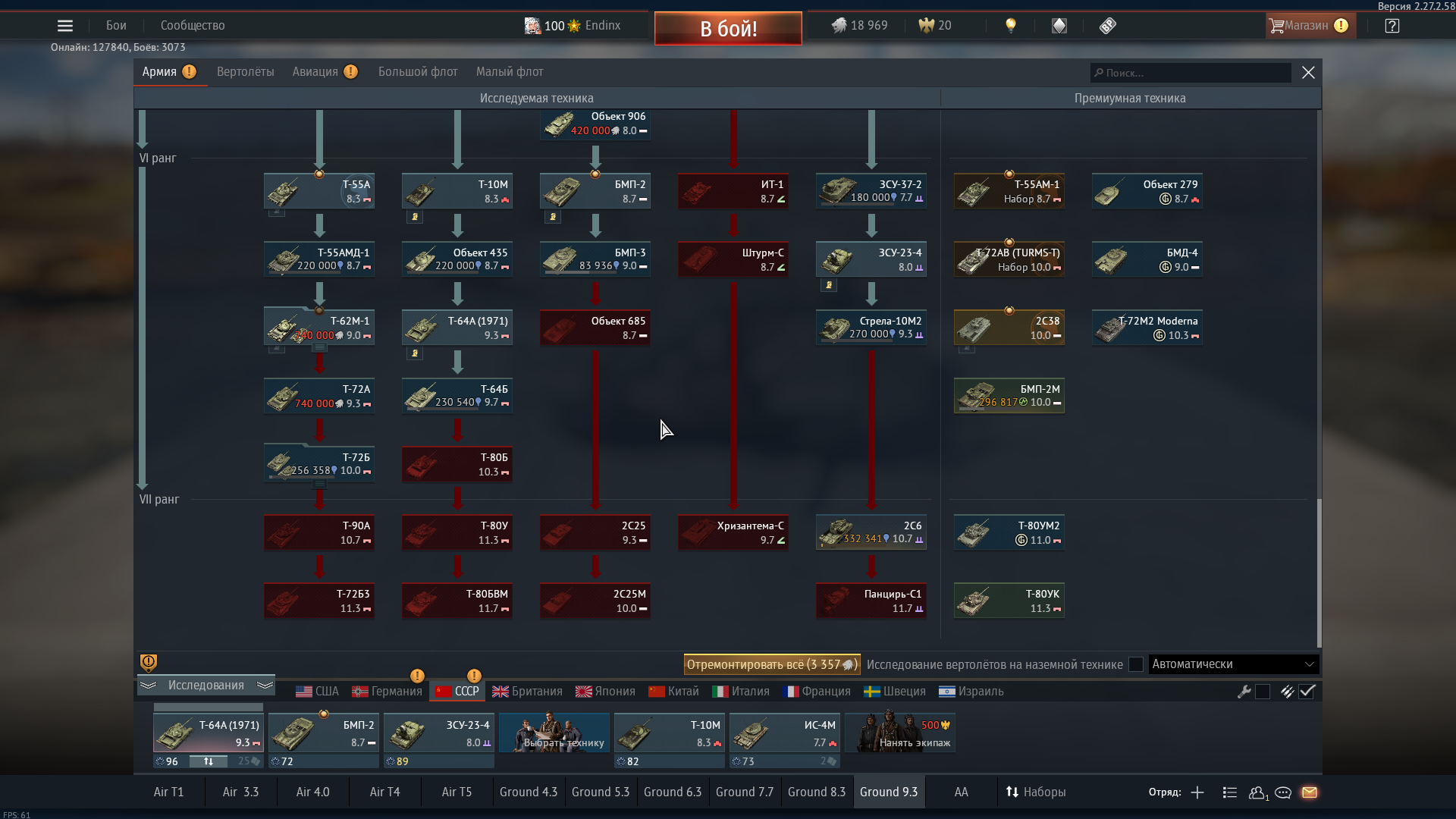This screenshot has height=819, width=1456.
Task: Add squad member with plus icon
Action: point(1197,792)
